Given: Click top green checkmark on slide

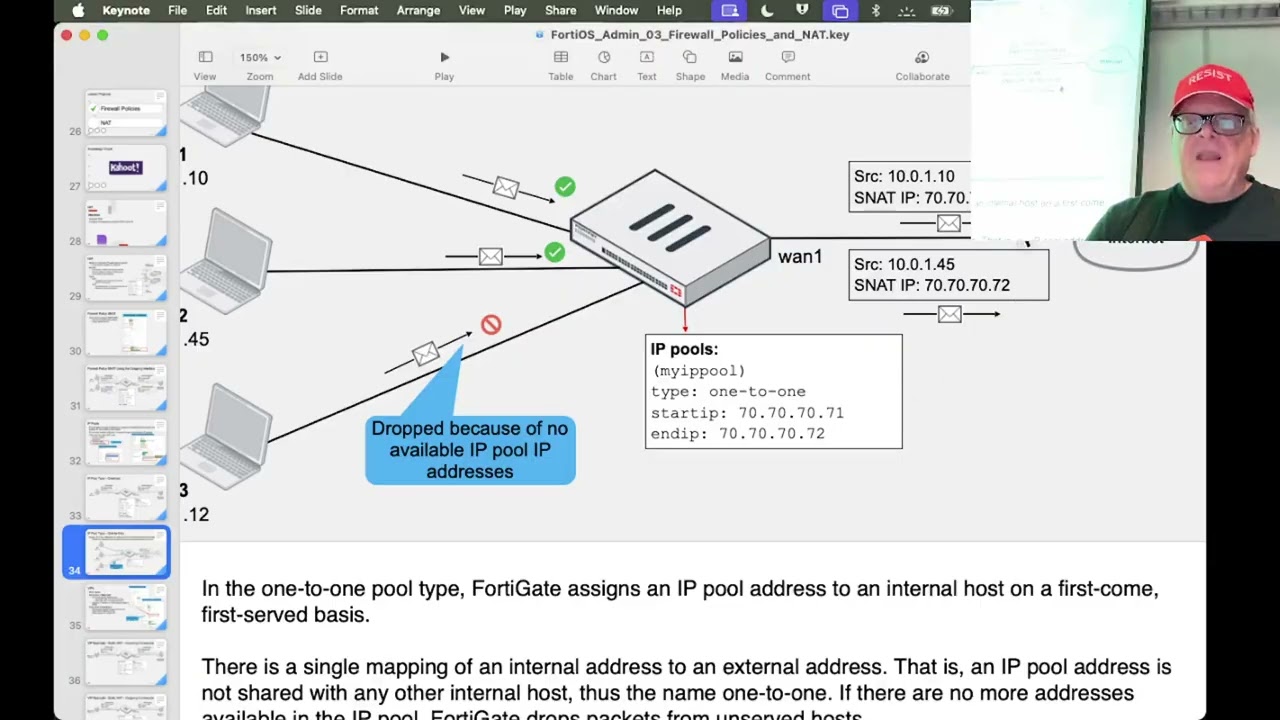Looking at the screenshot, I should (x=565, y=187).
